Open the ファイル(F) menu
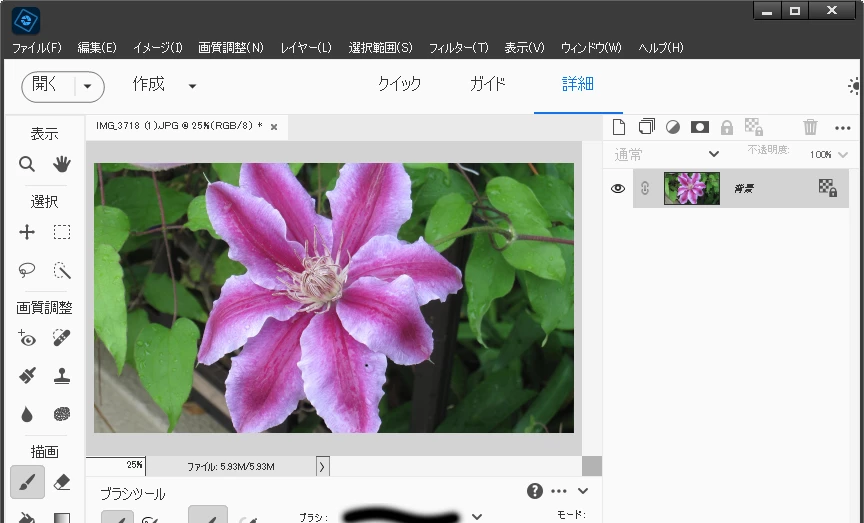 point(37,48)
